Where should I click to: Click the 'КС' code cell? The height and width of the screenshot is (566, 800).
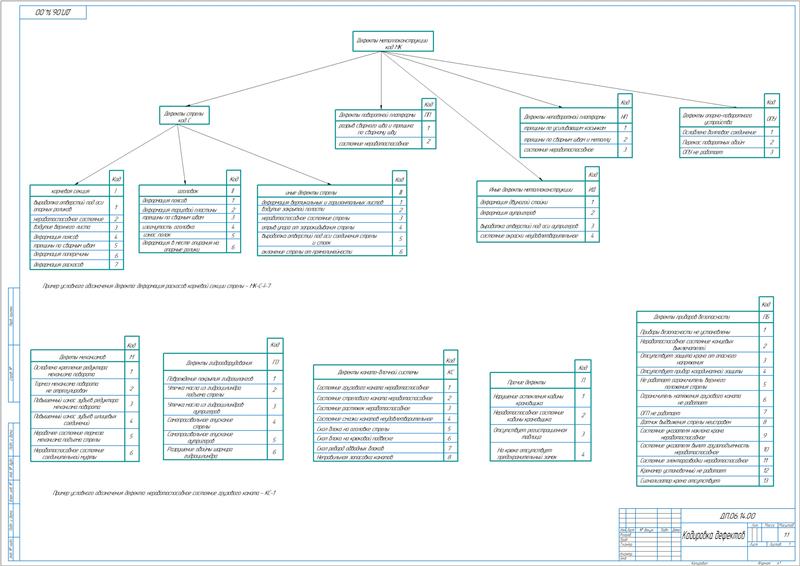click(451, 373)
